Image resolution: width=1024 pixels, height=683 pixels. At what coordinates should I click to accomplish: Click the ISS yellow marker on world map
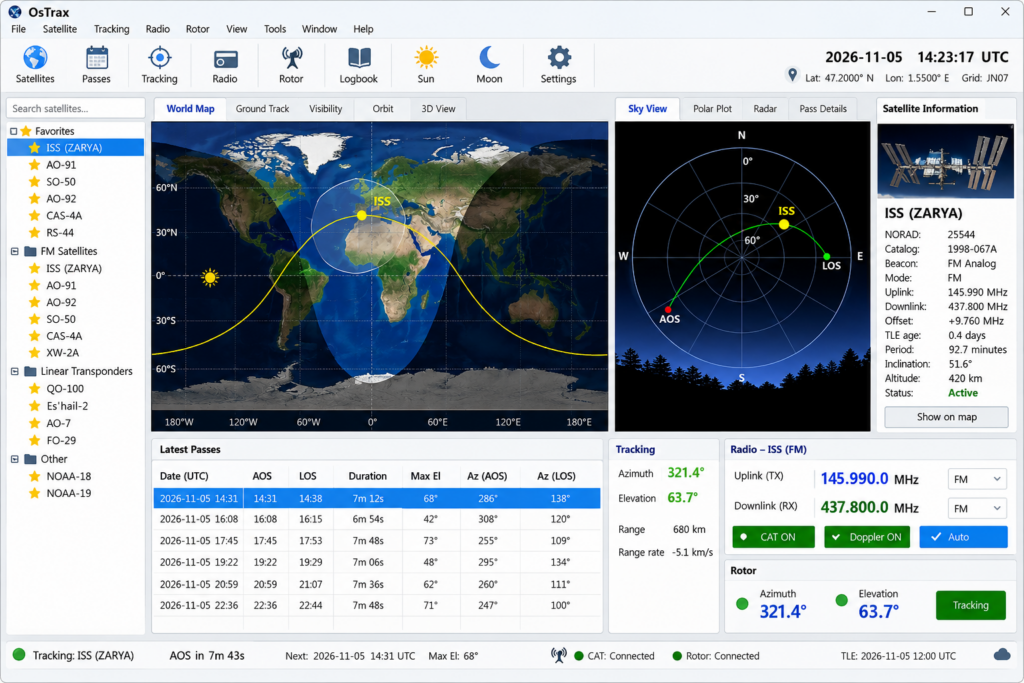click(362, 215)
